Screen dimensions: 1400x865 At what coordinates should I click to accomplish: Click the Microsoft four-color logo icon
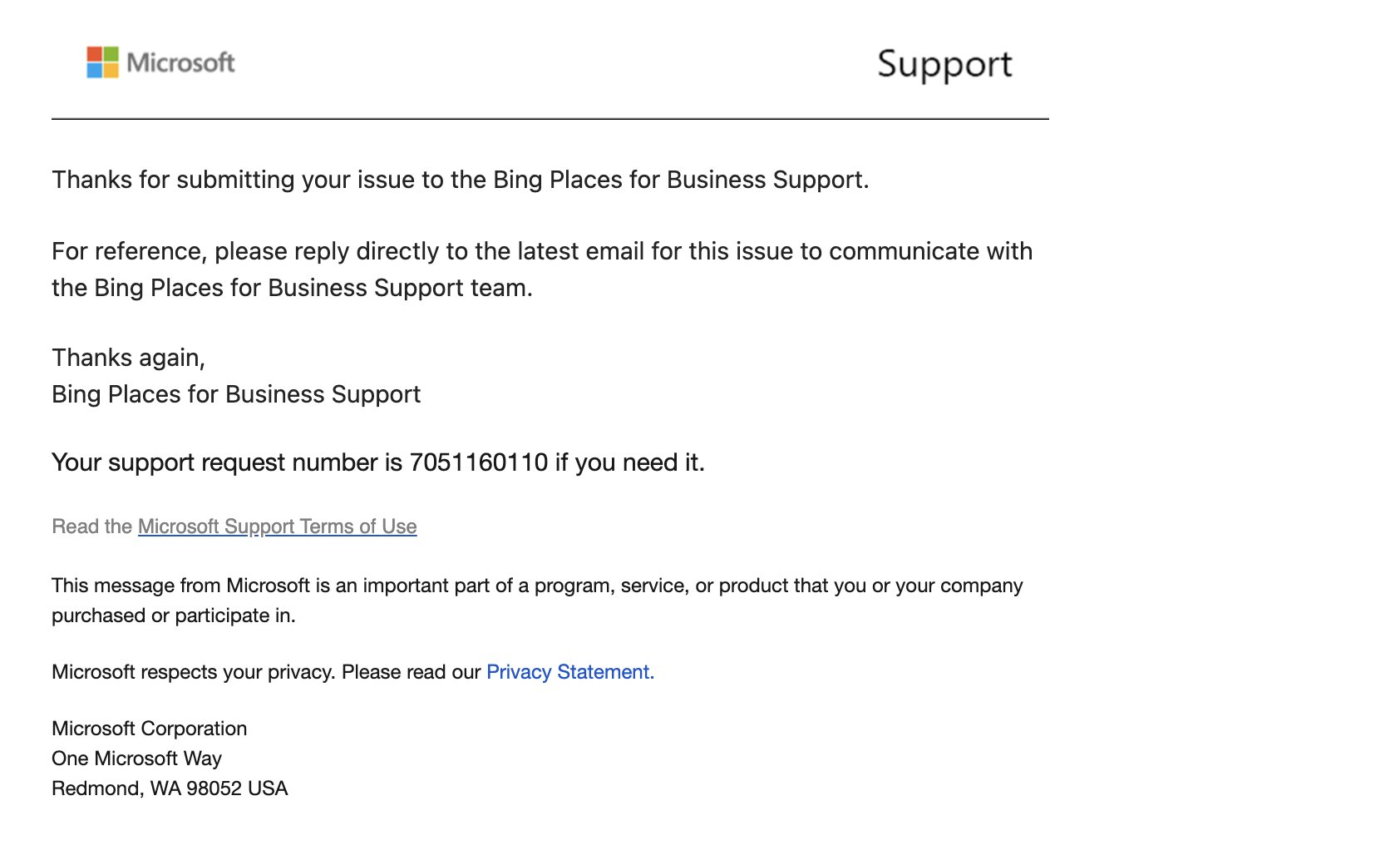point(102,62)
